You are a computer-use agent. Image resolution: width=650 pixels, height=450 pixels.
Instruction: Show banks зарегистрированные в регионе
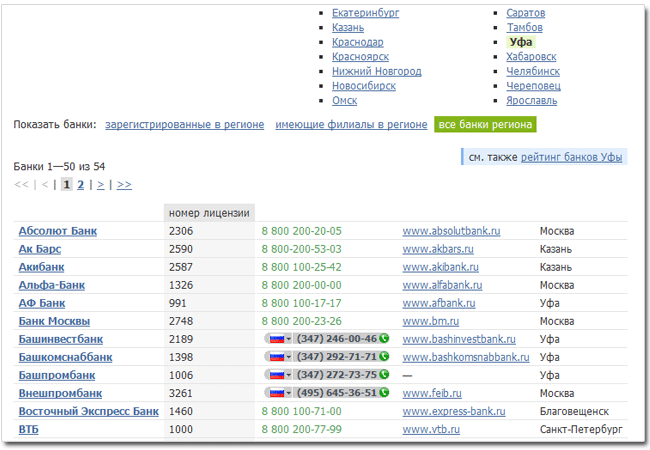point(184,125)
